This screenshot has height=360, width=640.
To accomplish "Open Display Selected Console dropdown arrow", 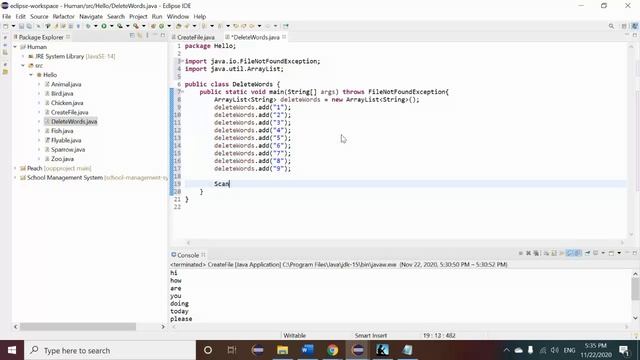I will (x=603, y=253).
